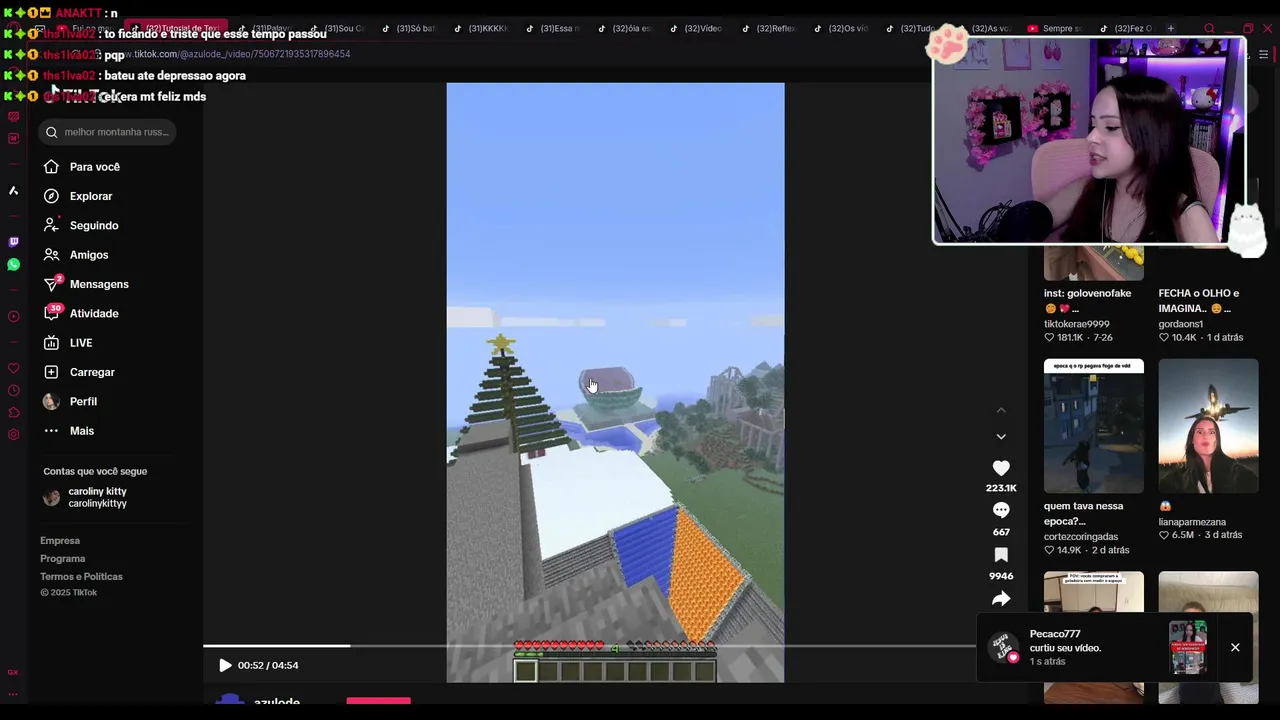Go to next video with down chevron
The width and height of the screenshot is (1280, 720).
click(x=1001, y=437)
